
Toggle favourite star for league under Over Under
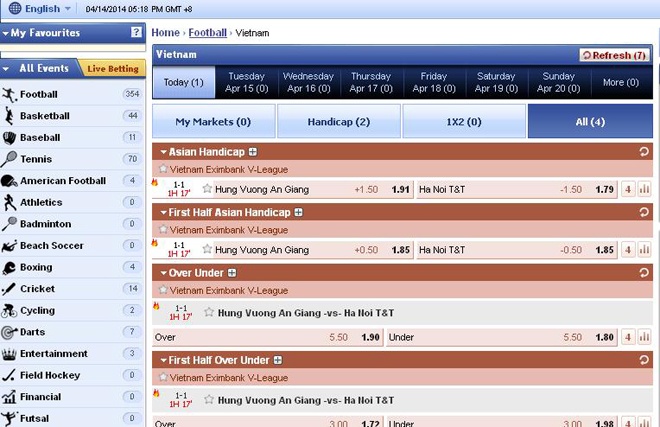pos(163,290)
